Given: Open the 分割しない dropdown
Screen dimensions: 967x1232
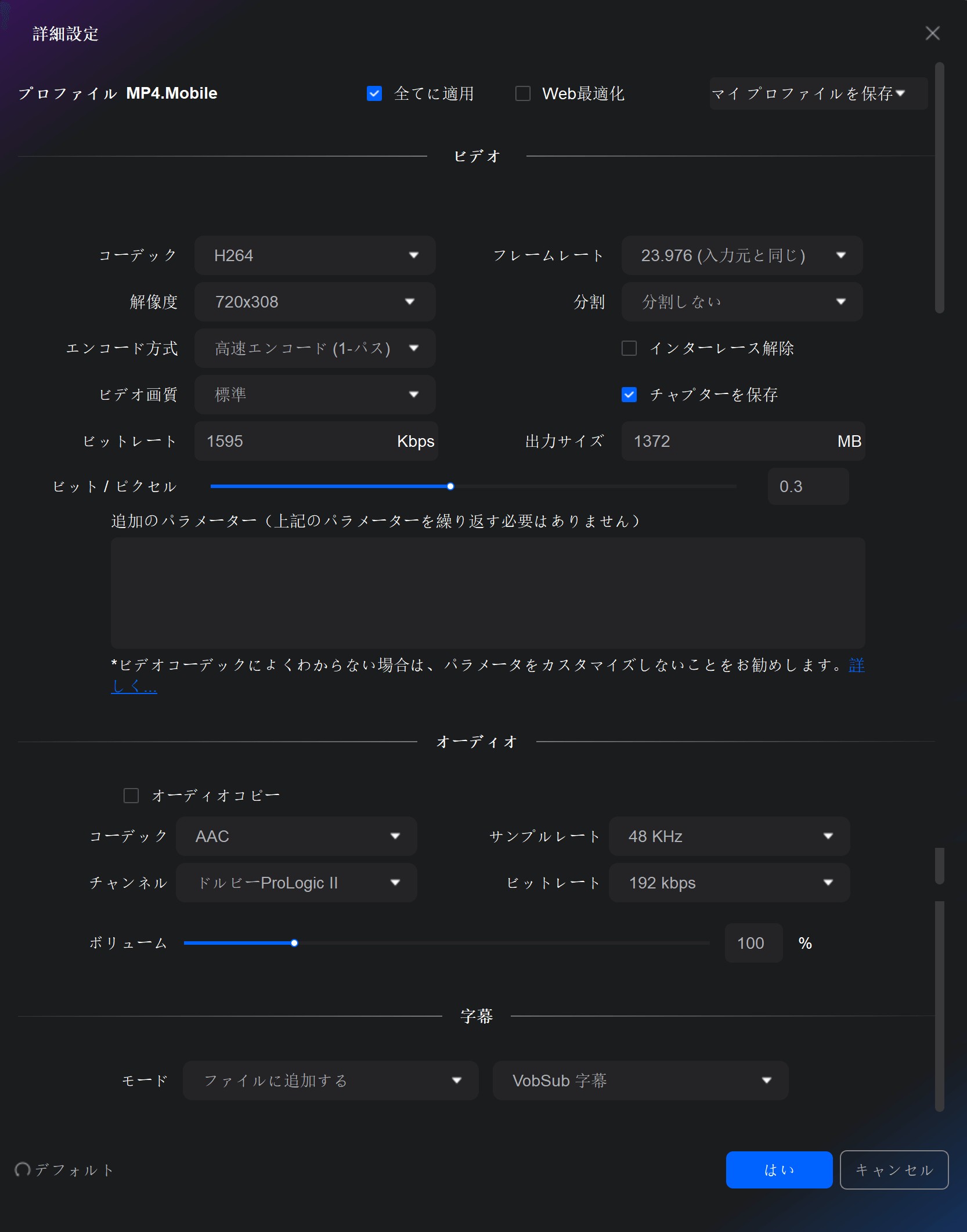Looking at the screenshot, I should [742, 302].
